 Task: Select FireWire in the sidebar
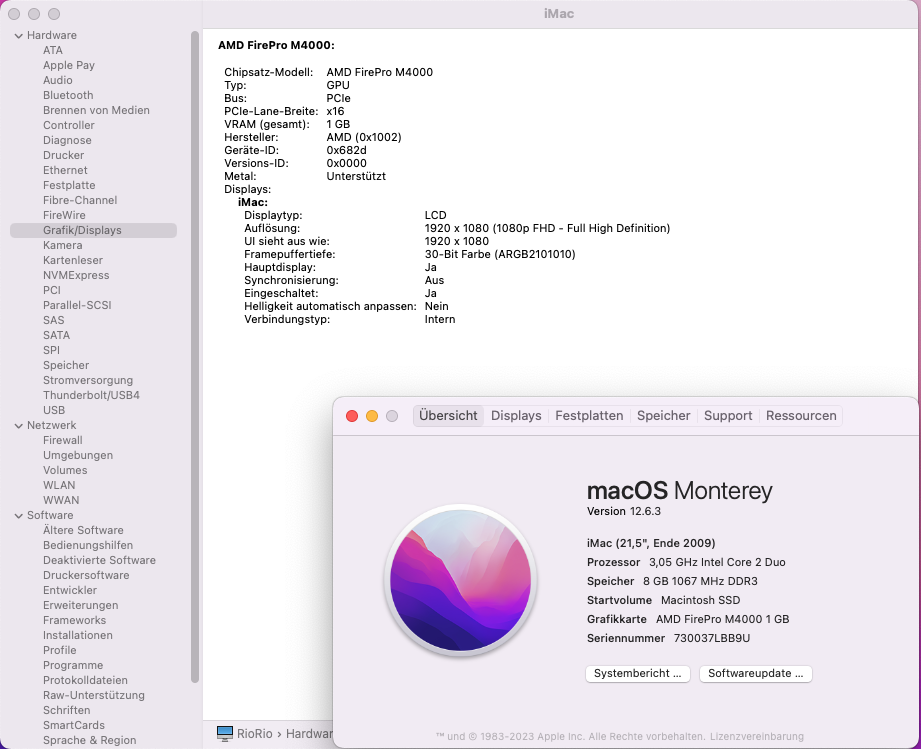point(64,215)
